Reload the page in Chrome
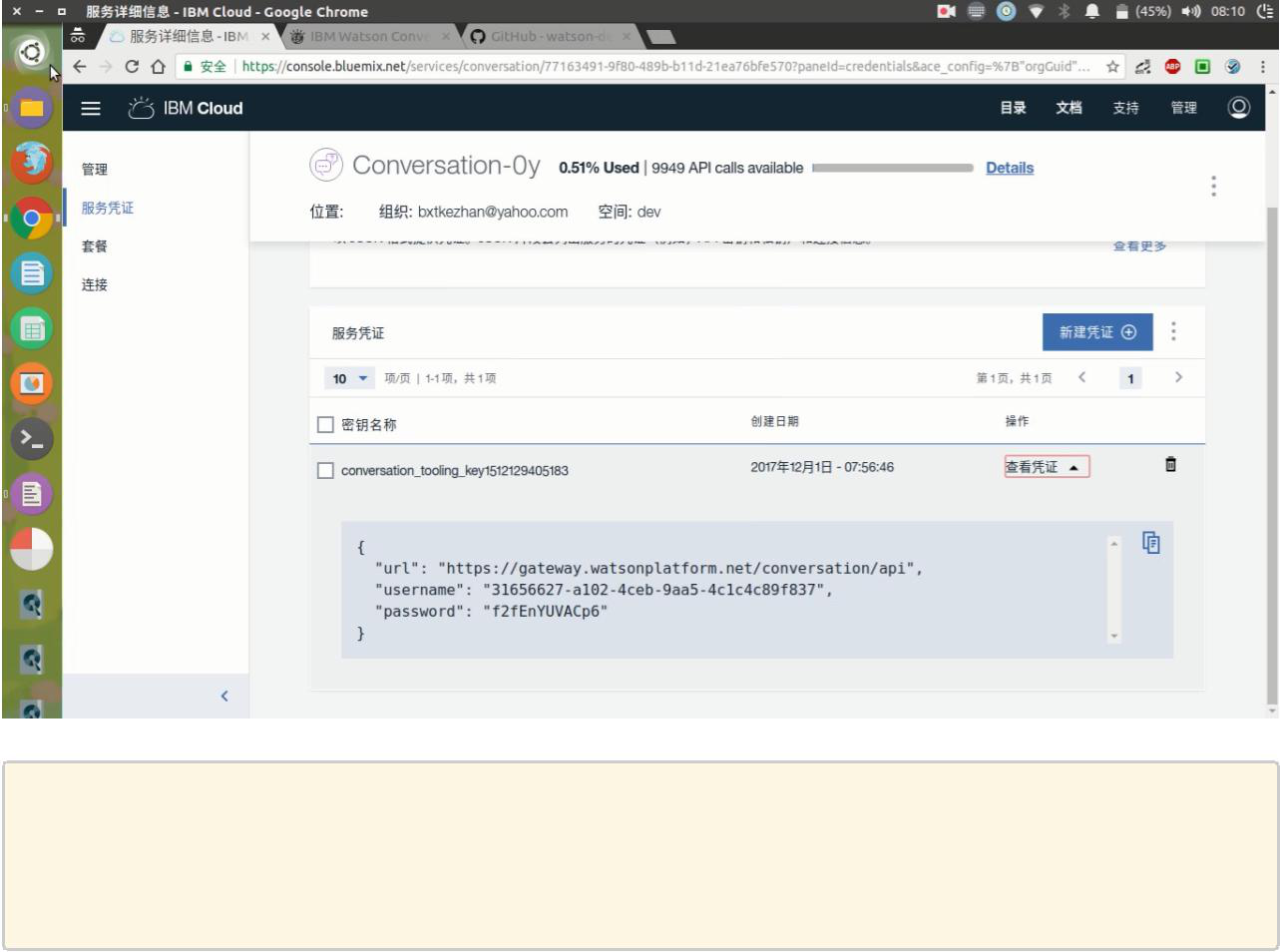The image size is (1280, 952). tap(132, 67)
